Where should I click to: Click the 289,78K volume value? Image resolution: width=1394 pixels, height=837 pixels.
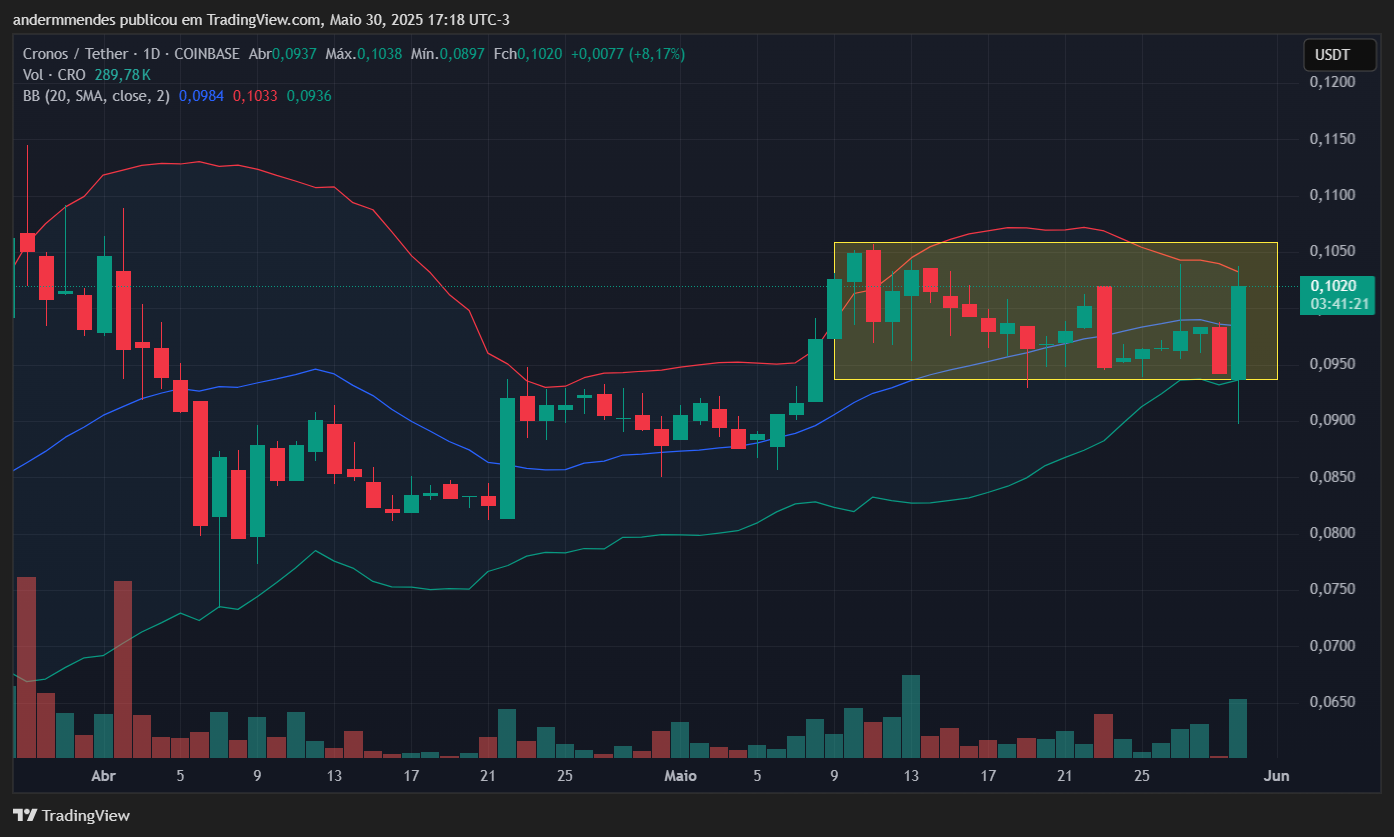[x=120, y=75]
